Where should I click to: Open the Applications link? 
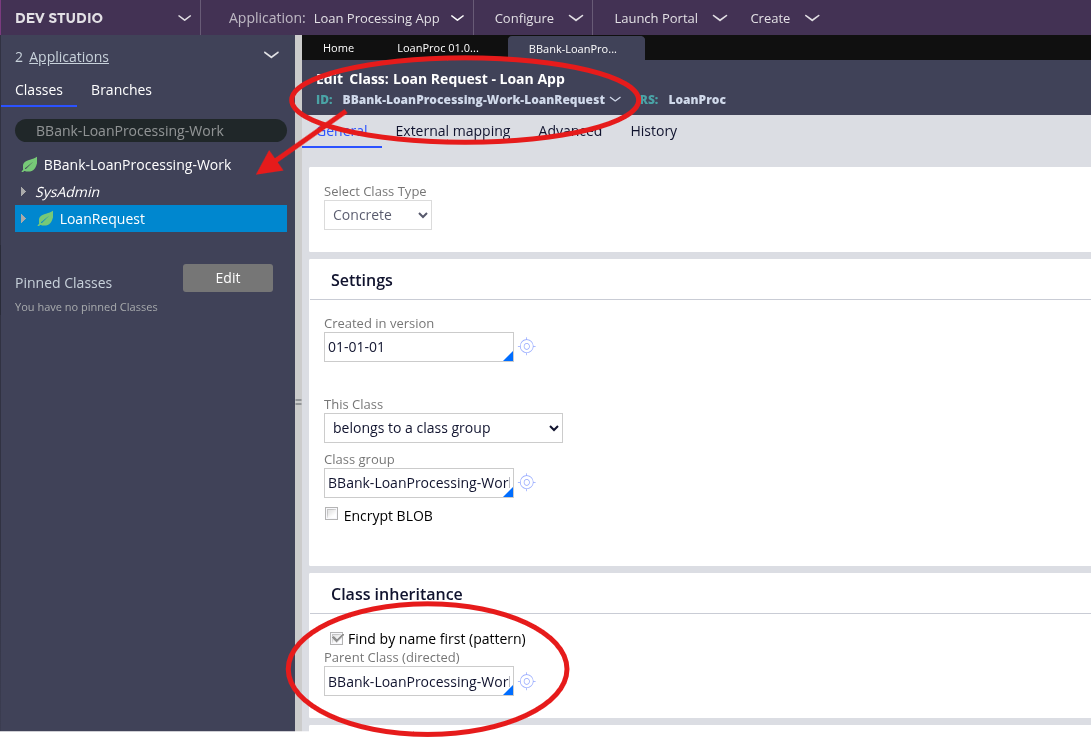(x=69, y=57)
